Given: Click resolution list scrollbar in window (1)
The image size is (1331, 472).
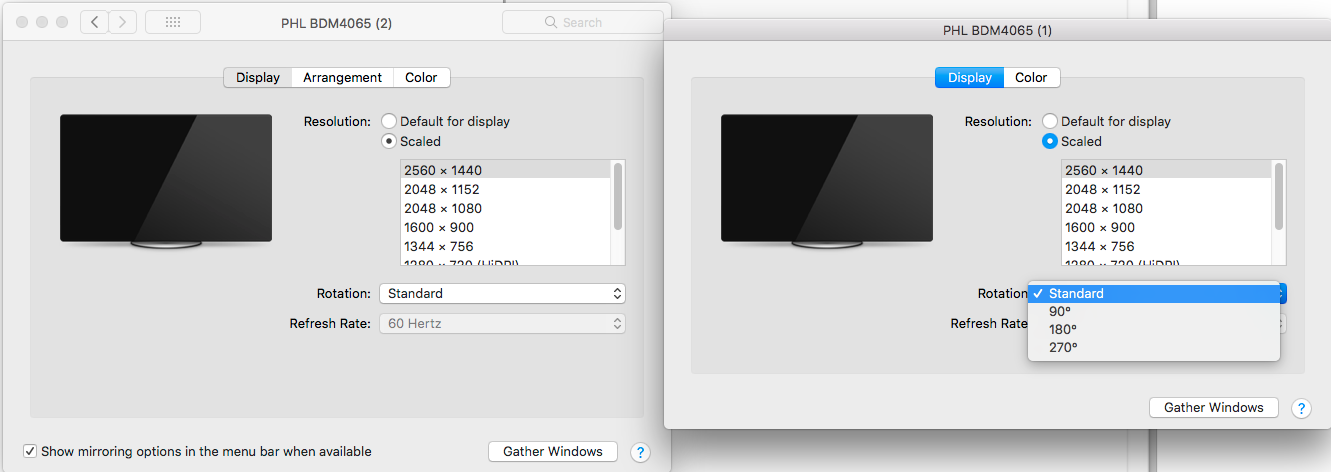Looking at the screenshot, I should [1279, 197].
